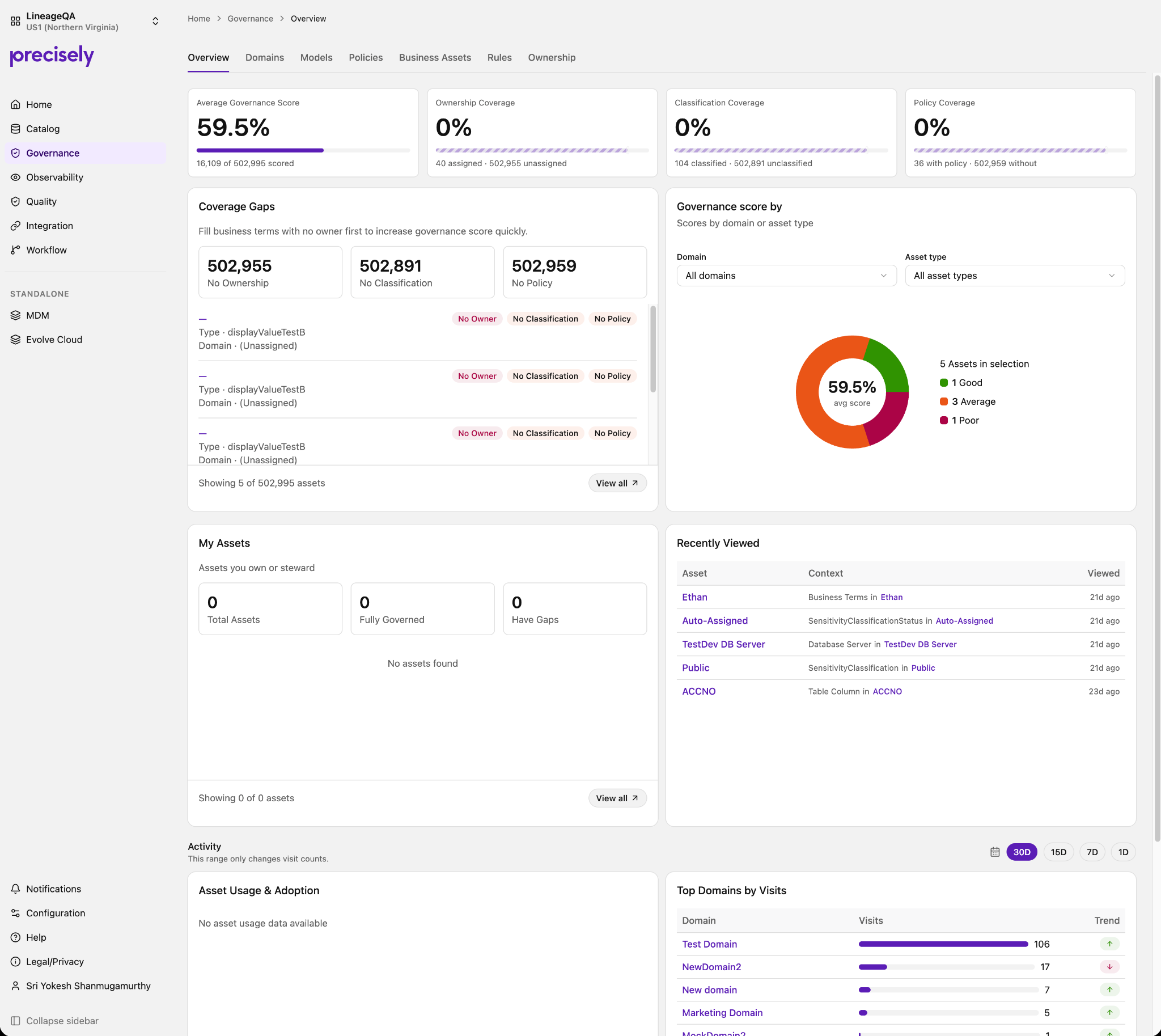This screenshot has height=1036, width=1161.
Task: Switch to the Rules tab
Action: [499, 57]
